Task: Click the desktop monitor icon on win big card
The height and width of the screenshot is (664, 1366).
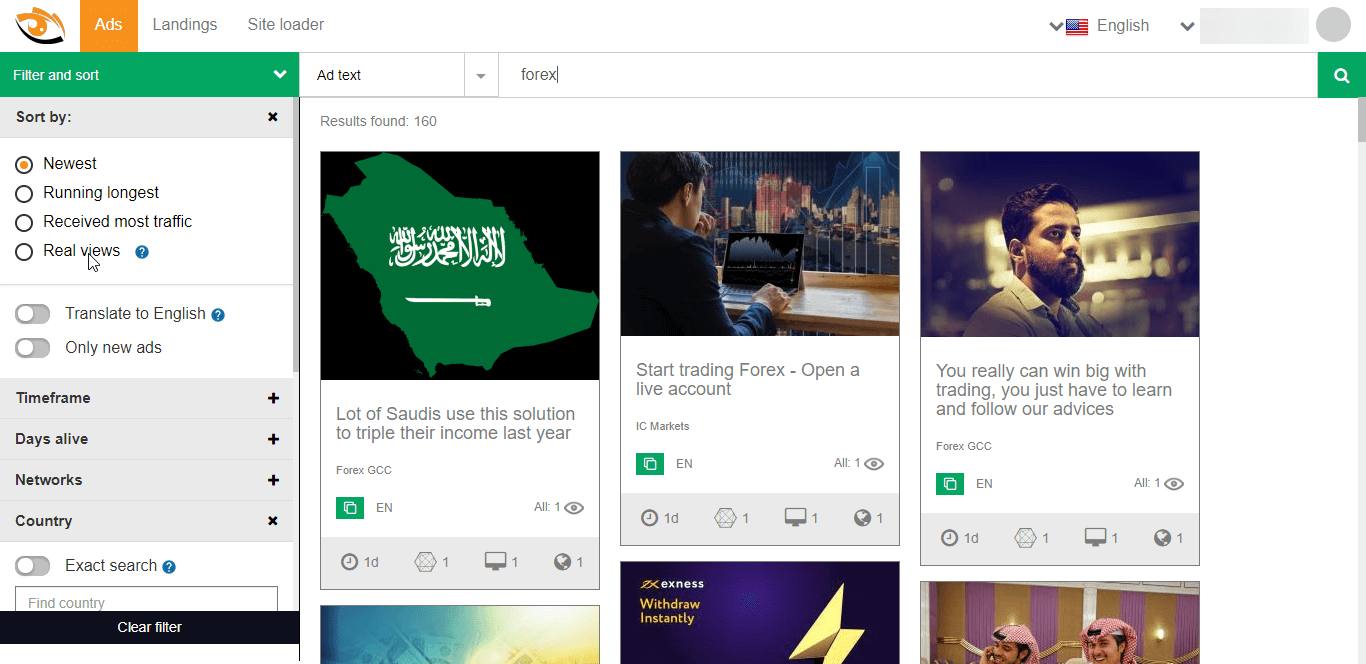Action: coord(1095,538)
